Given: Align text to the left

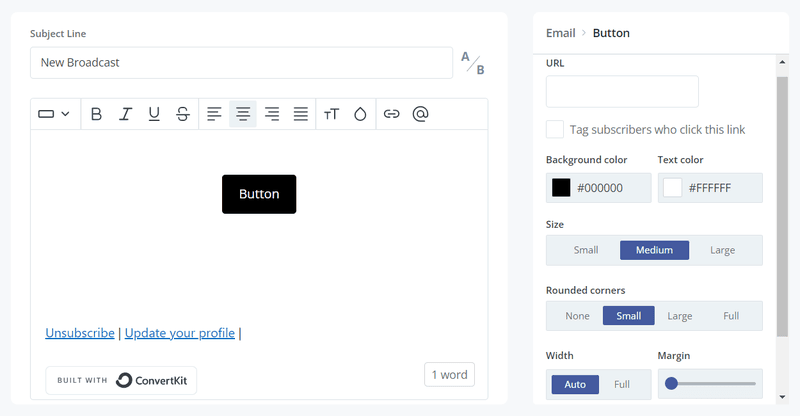Looking at the screenshot, I should pos(214,114).
